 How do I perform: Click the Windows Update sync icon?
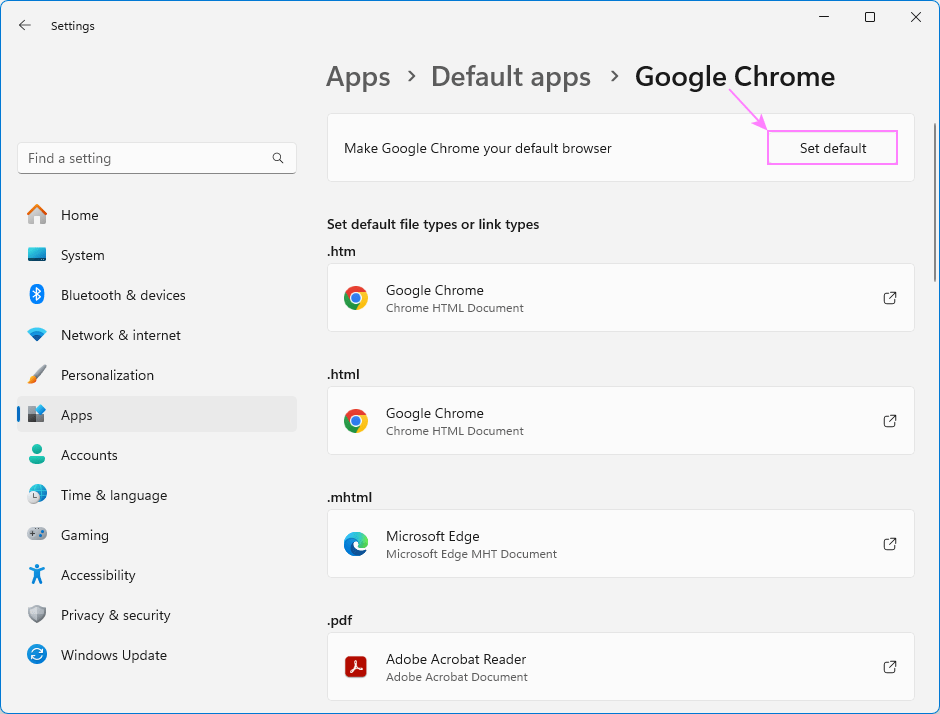[37, 654]
